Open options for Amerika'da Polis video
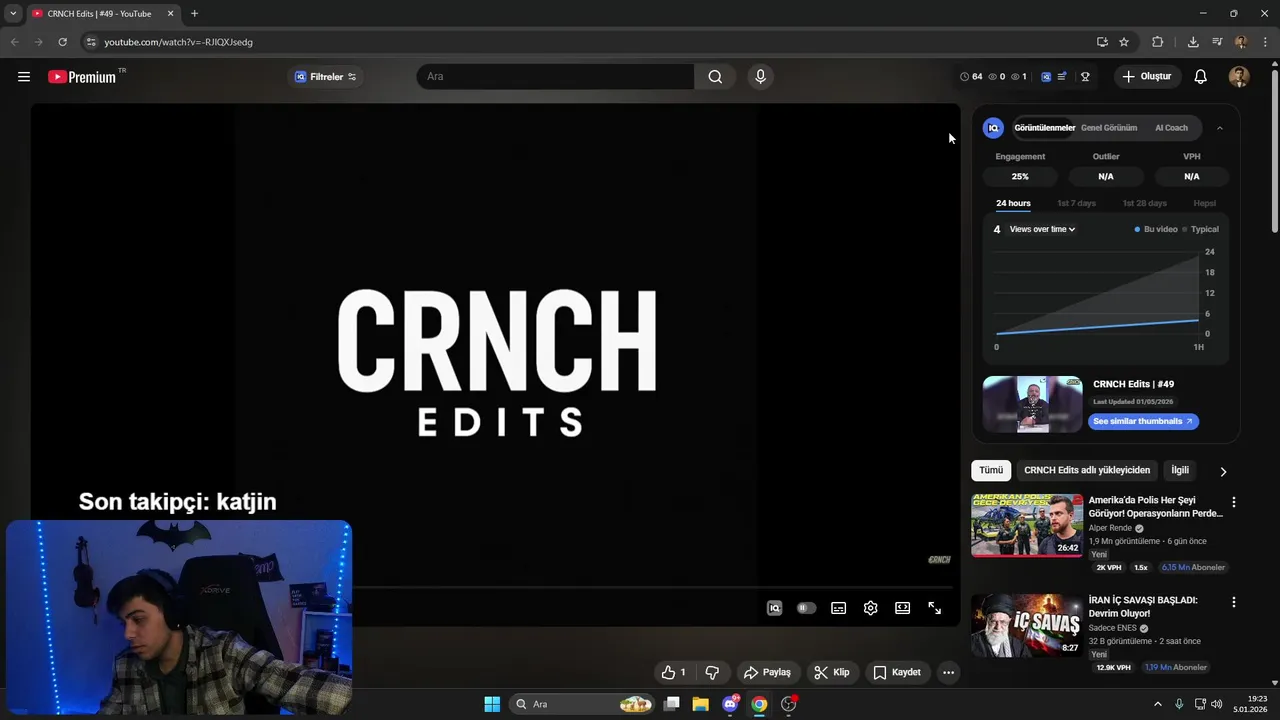The width and height of the screenshot is (1280, 720). (1233, 502)
